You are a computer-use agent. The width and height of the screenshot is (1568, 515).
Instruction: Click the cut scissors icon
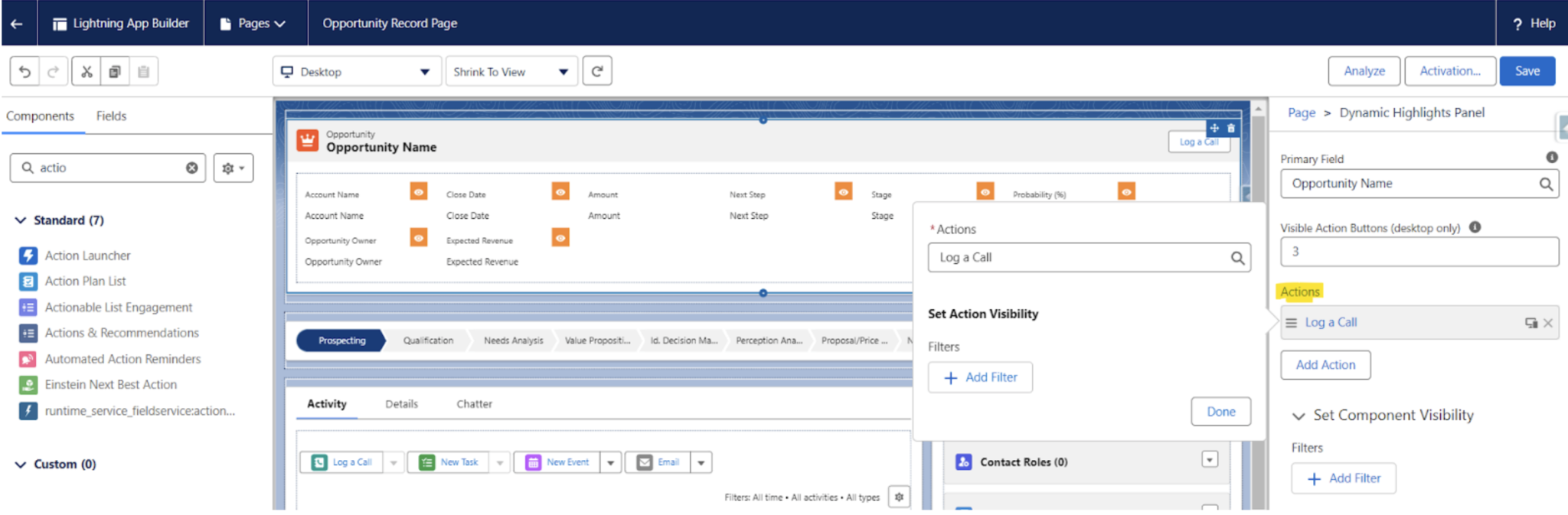pos(87,72)
